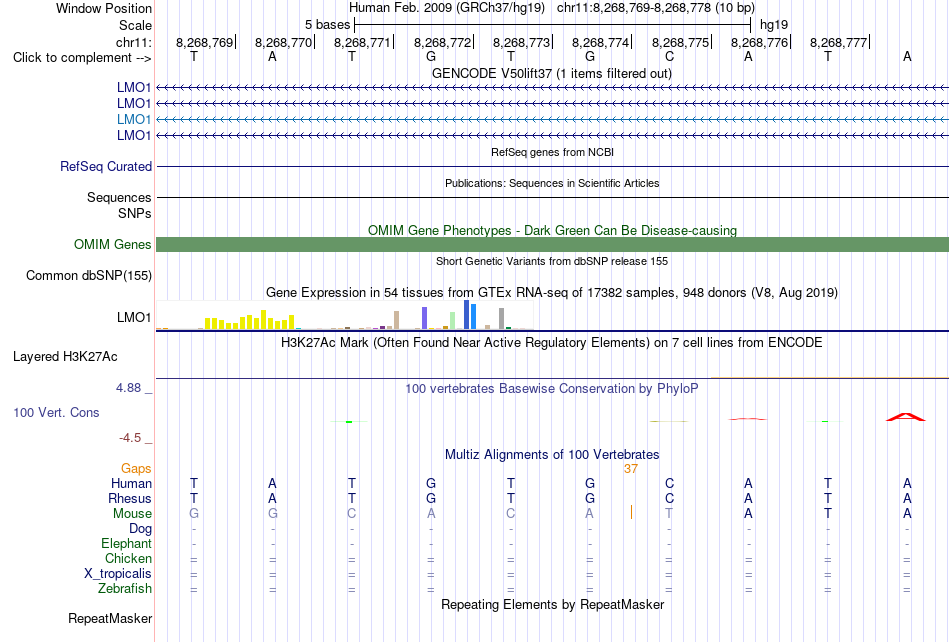Click the C base in the Rhesus row

[669, 498]
